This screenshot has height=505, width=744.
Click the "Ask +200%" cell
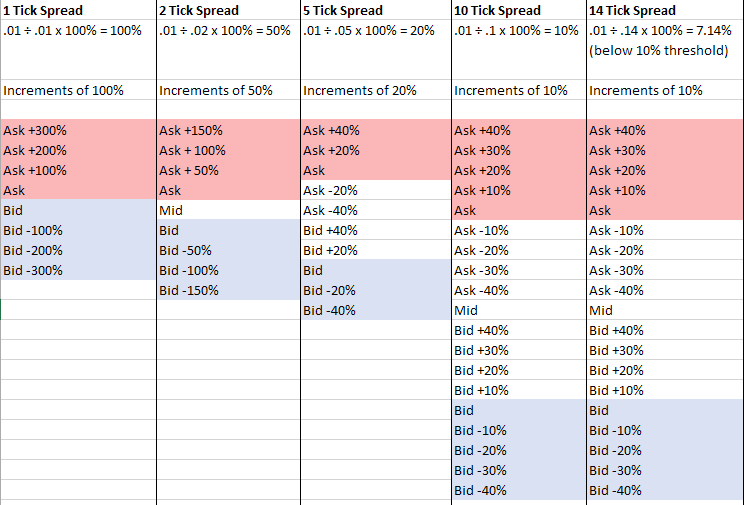[x=36, y=150]
